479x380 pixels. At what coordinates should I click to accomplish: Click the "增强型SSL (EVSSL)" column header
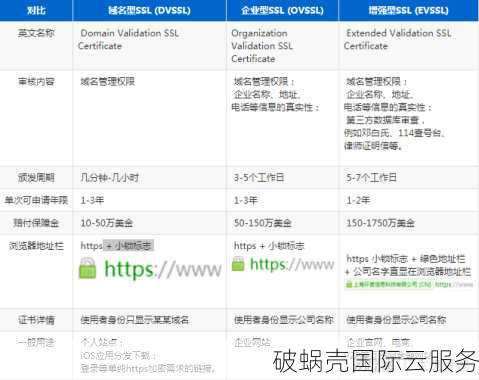pyautogui.click(x=409, y=10)
